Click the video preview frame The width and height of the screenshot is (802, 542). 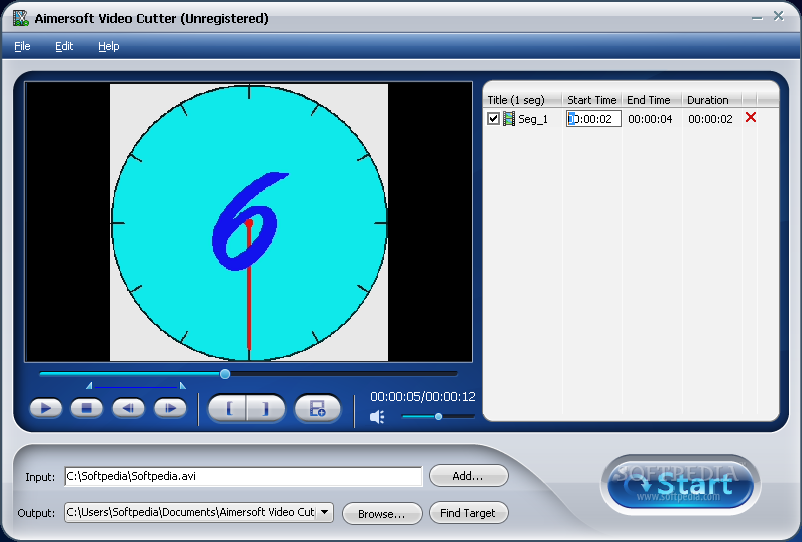point(249,222)
